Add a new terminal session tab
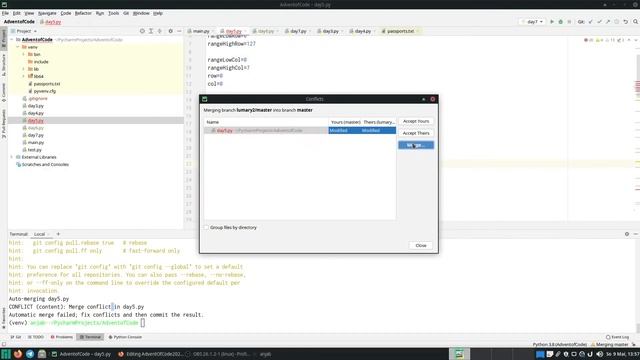The width and height of the screenshot is (640, 360). tap(58, 234)
